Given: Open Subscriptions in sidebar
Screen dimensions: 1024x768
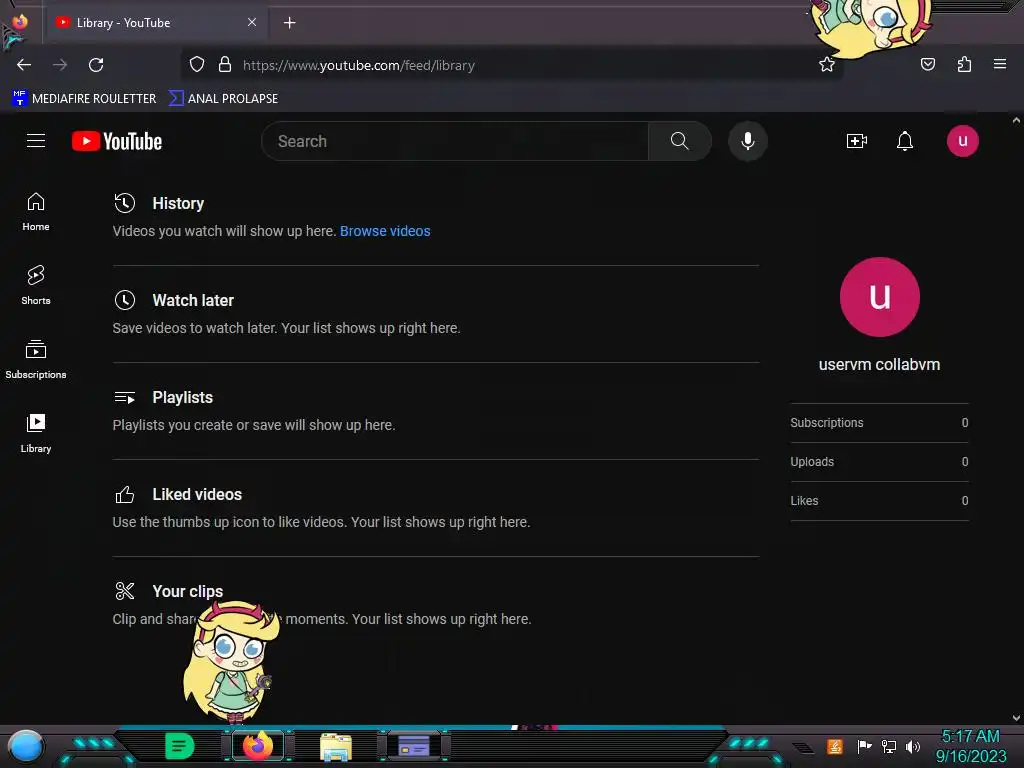Looking at the screenshot, I should [x=36, y=359].
